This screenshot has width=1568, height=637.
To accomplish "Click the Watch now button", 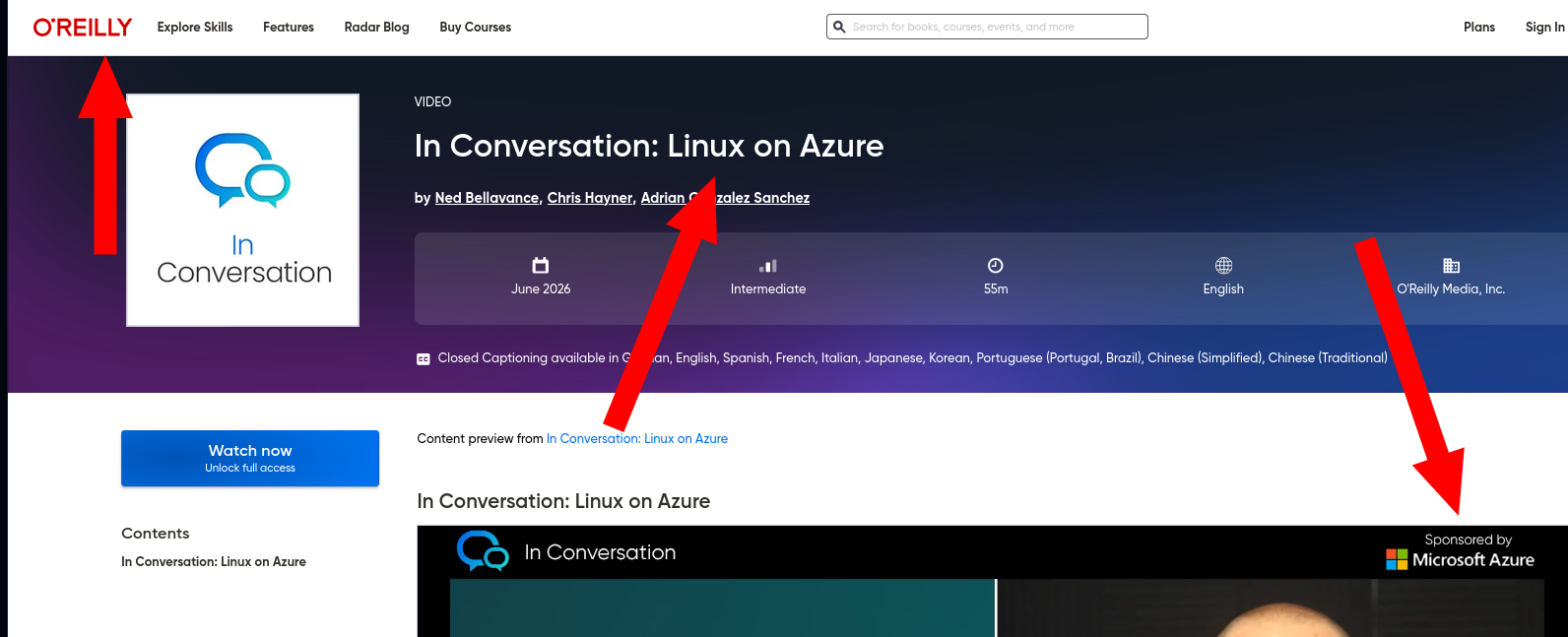I will tap(250, 458).
